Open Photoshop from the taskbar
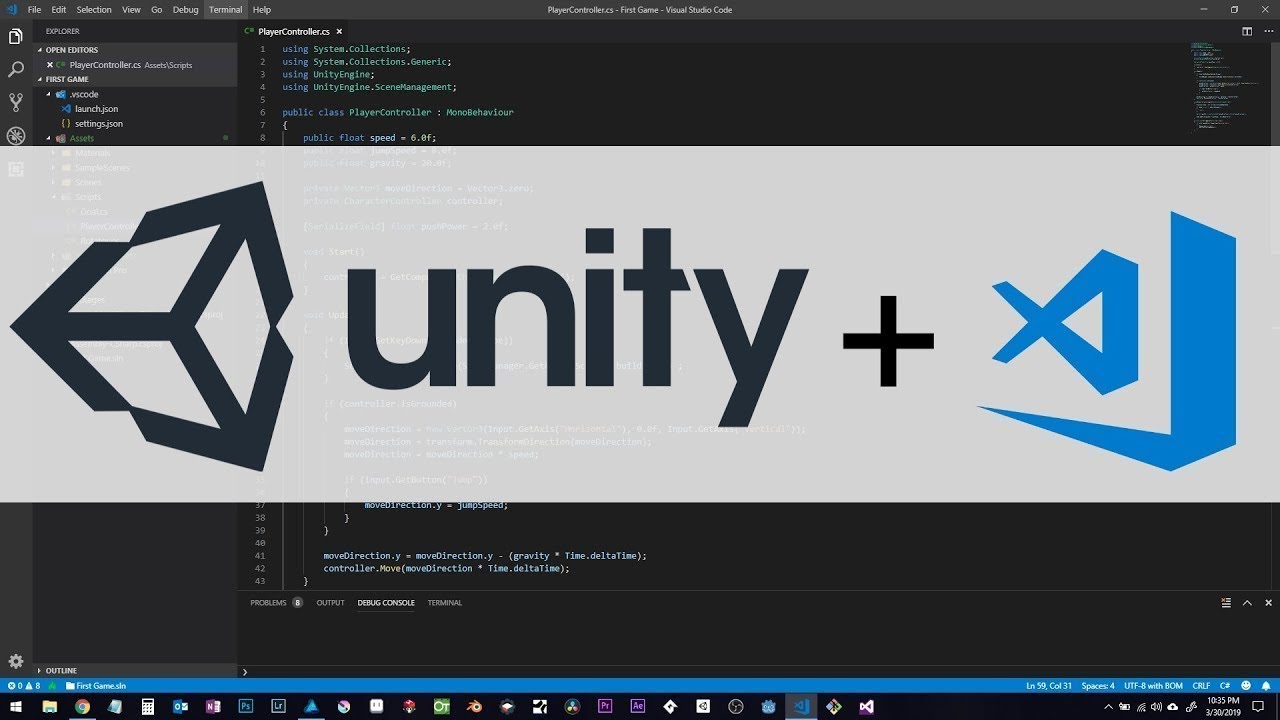Image resolution: width=1280 pixels, height=720 pixels. pos(245,706)
